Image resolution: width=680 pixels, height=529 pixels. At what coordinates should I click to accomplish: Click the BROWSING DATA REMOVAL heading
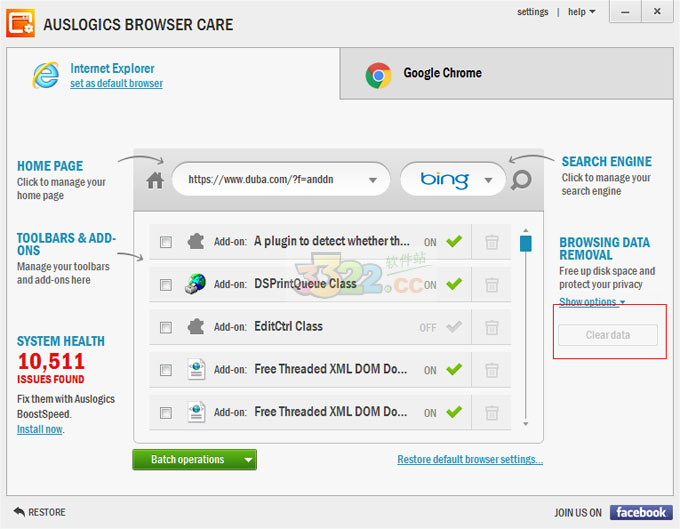pyautogui.click(x=604, y=248)
